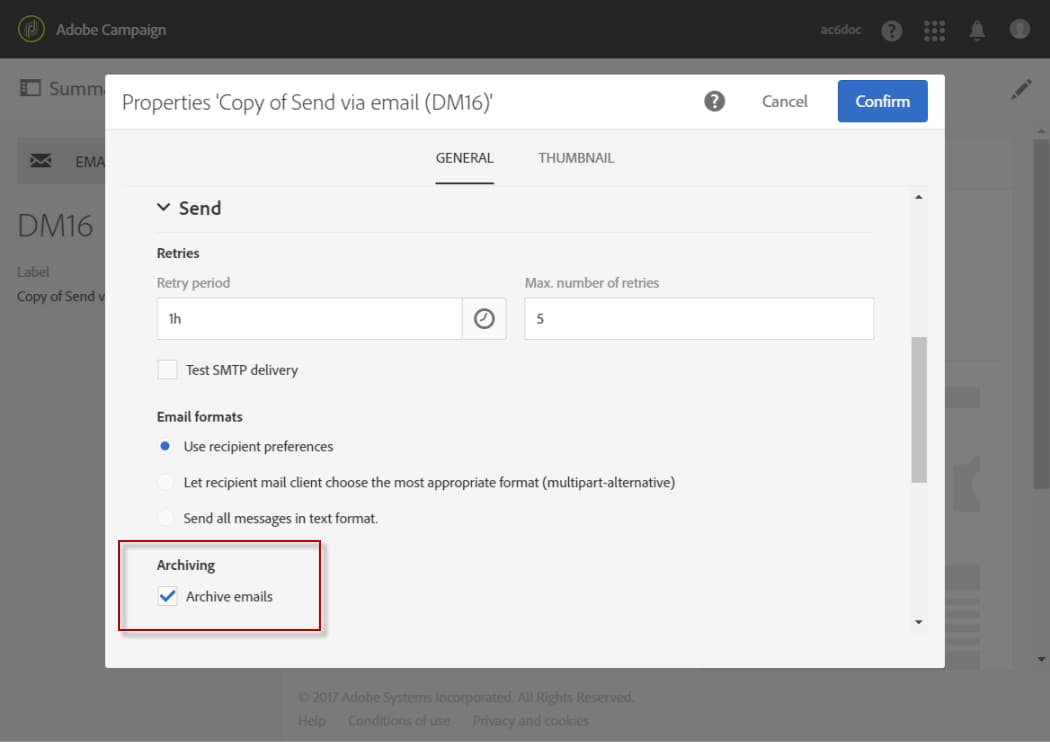Viewport: 1050px width, 742px height.
Task: Open contextual help in the Properties dialog
Action: [714, 101]
